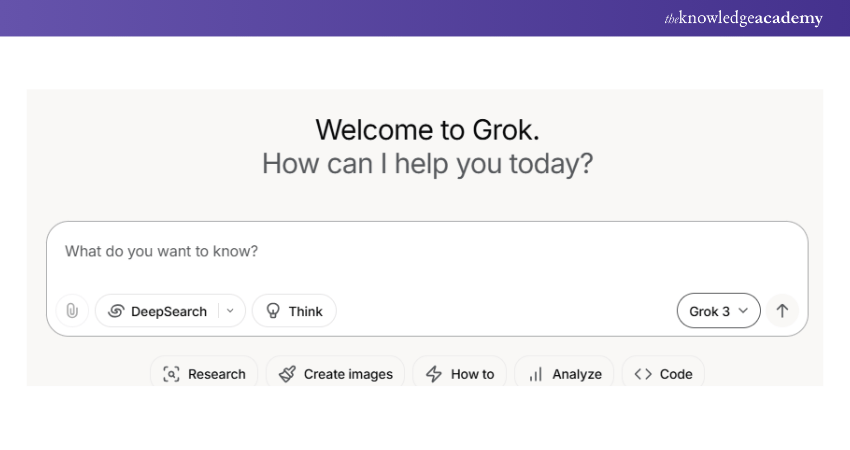Toggle Think mode on
Screen dimensions: 850x450
click(x=294, y=311)
